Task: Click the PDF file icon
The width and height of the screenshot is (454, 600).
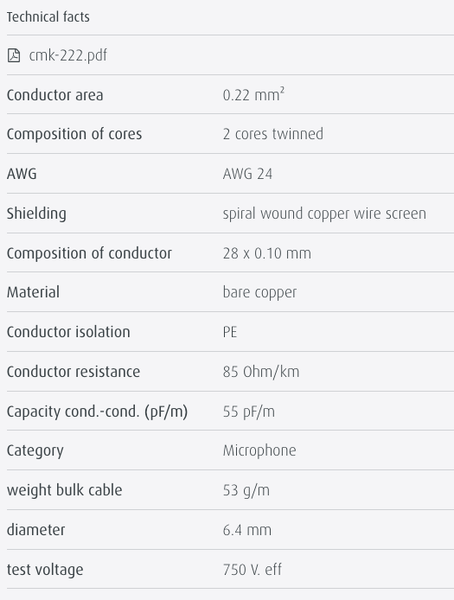Action: (x=14, y=55)
